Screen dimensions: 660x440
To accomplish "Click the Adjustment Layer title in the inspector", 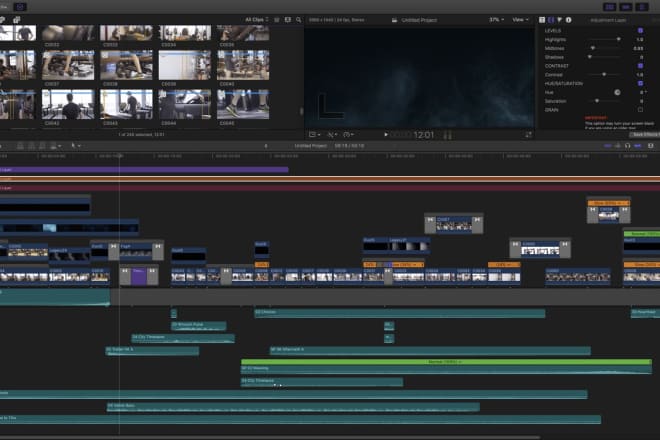I will coord(608,20).
